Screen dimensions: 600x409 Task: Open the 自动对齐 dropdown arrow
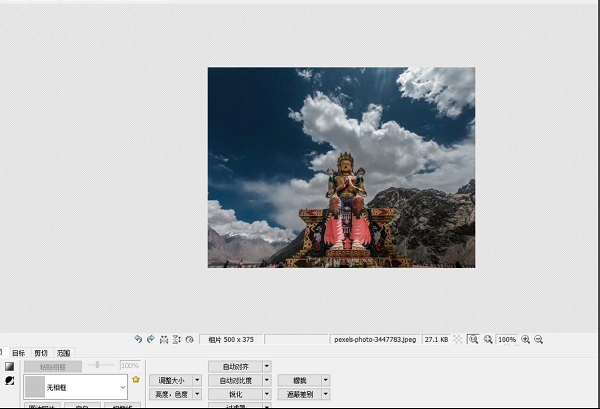tap(267, 367)
